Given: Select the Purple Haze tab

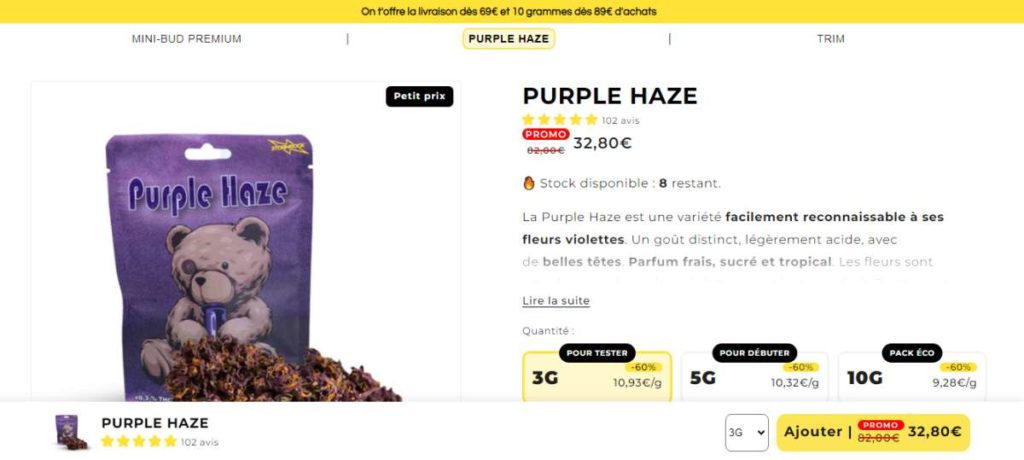Looking at the screenshot, I should click(509, 39).
